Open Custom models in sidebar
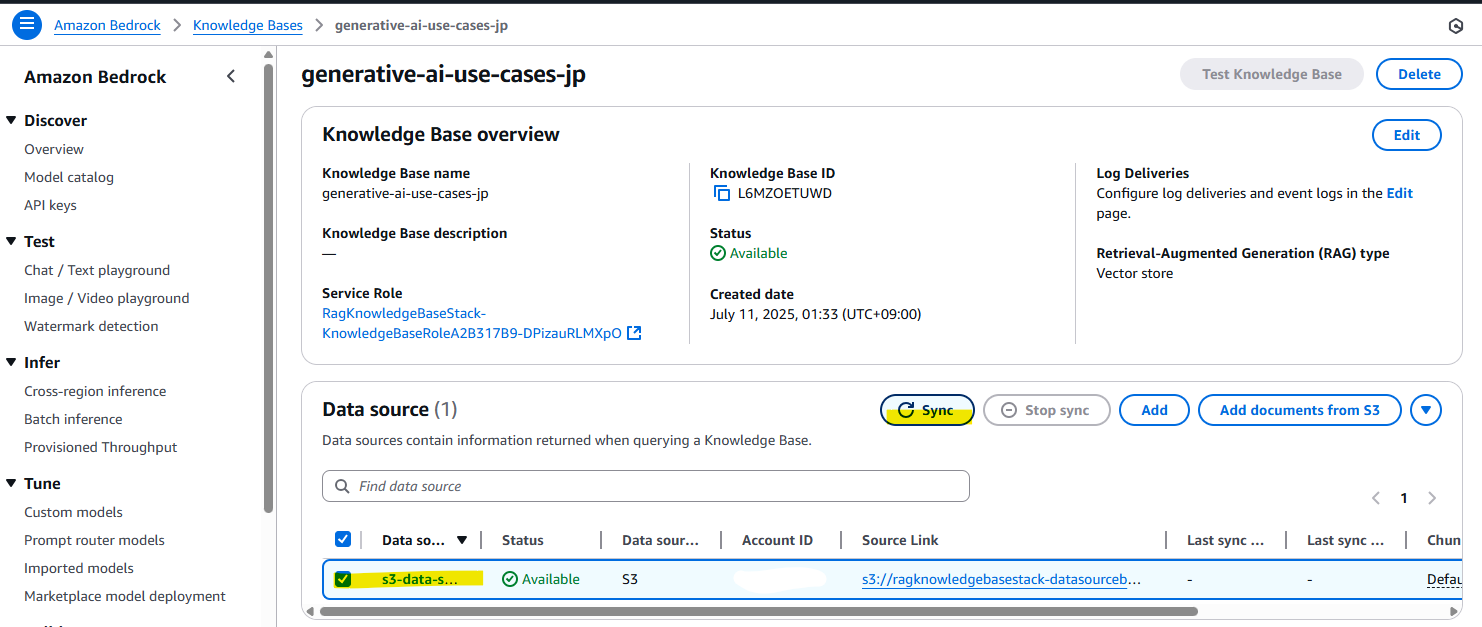This screenshot has width=1482, height=627. click(x=73, y=512)
